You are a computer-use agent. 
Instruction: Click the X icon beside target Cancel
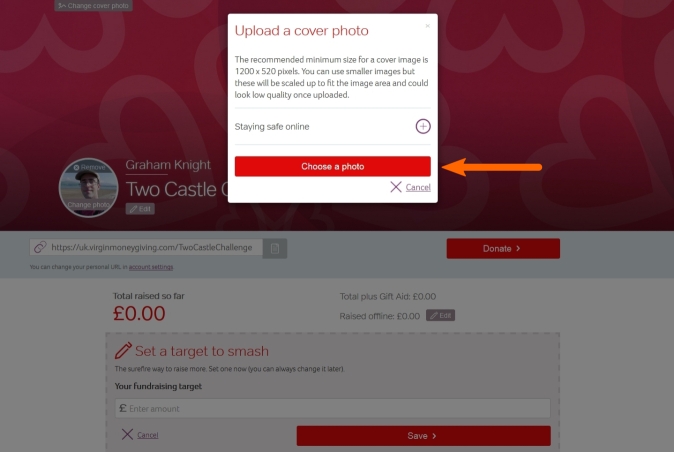127,434
